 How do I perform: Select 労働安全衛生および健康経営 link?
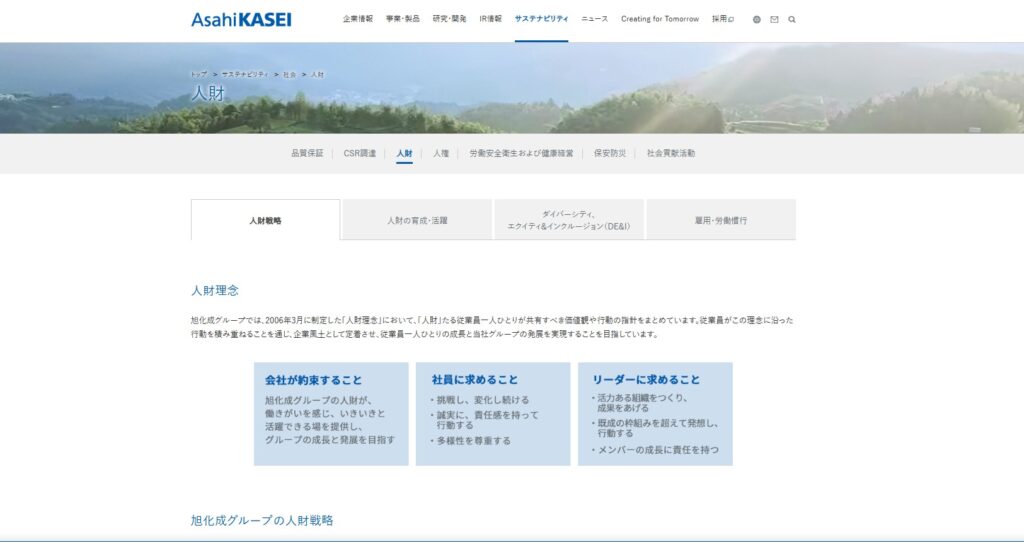[521, 153]
